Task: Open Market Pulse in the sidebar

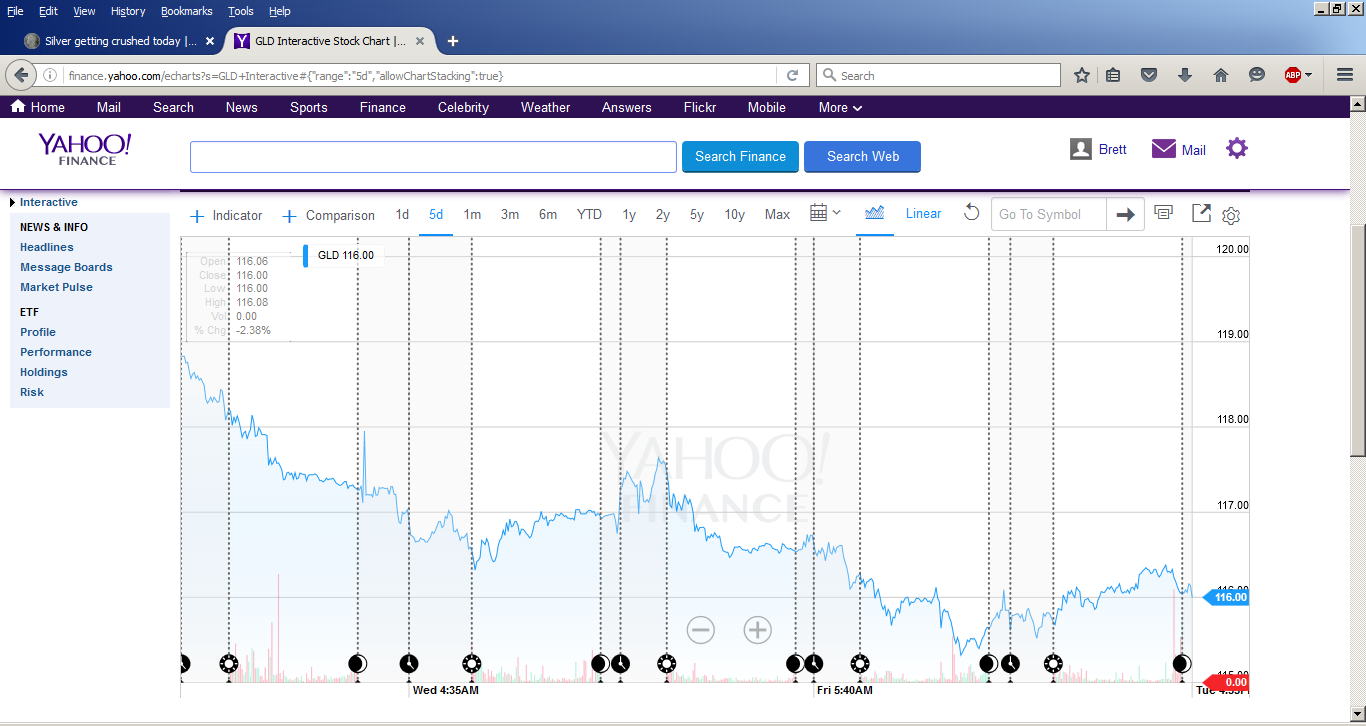Action: 56,287
